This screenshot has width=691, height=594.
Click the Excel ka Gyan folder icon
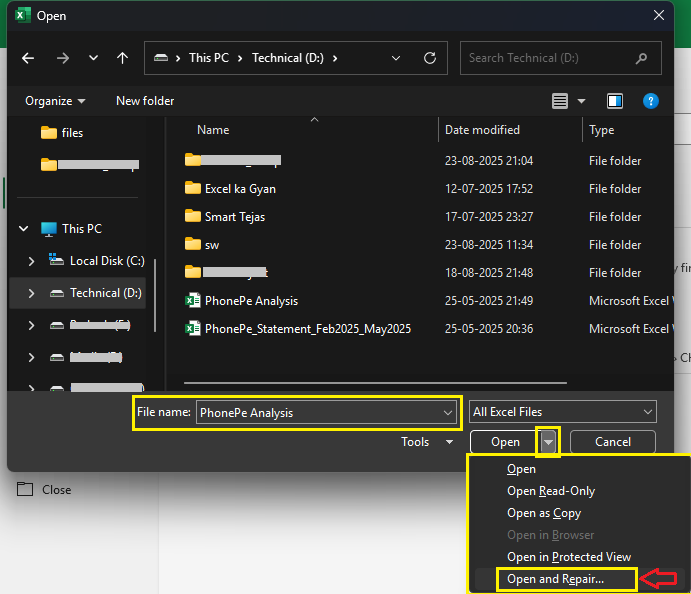(193, 188)
